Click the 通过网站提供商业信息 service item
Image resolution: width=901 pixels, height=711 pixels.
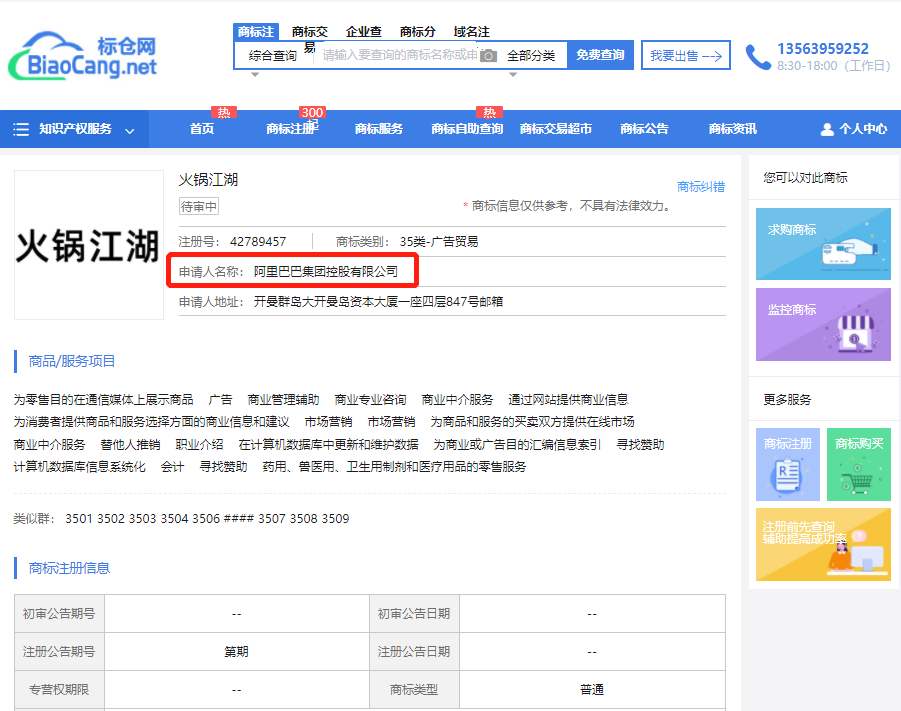(568, 399)
